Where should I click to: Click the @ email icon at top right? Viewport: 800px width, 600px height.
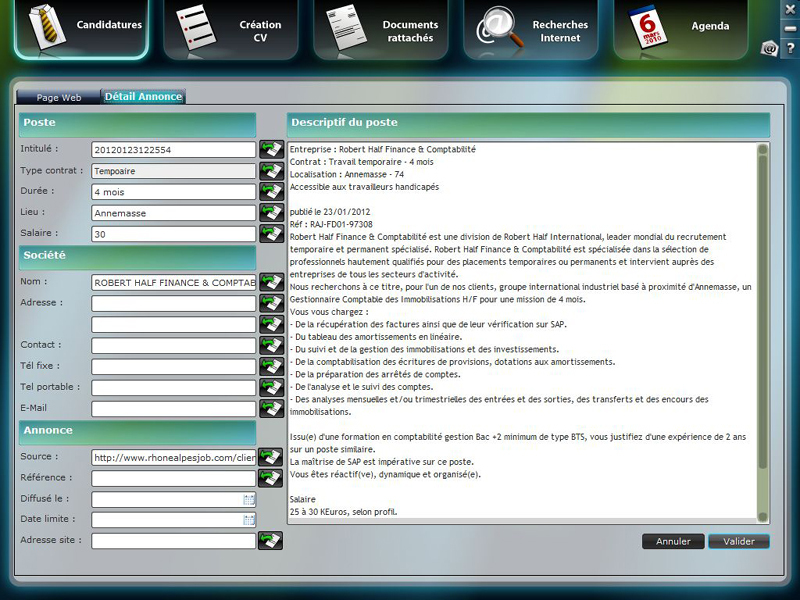[x=769, y=48]
